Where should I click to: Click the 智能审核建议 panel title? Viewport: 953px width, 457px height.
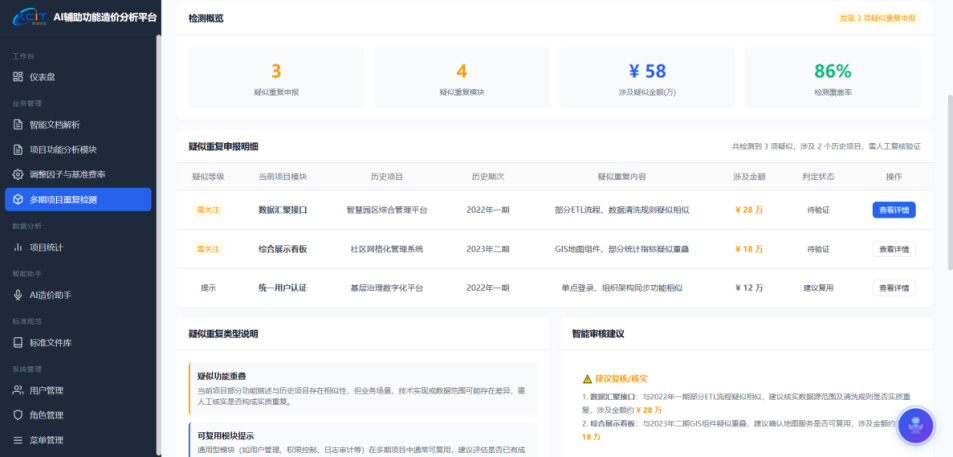[598, 334]
